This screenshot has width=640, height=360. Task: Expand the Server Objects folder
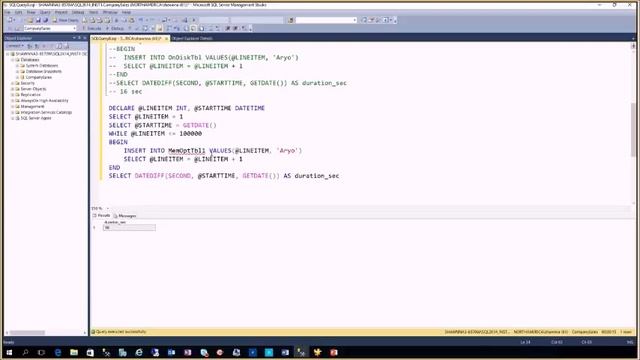click(x=13, y=89)
